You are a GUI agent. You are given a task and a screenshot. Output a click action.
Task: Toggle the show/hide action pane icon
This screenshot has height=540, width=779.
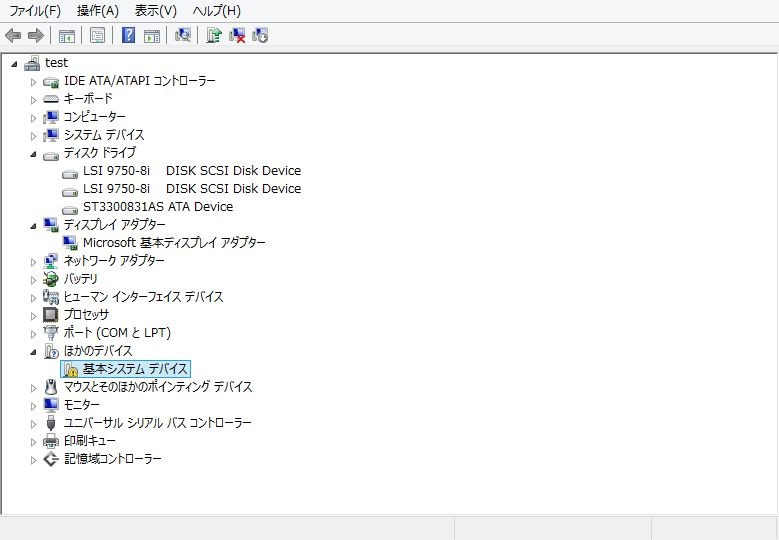[152, 36]
